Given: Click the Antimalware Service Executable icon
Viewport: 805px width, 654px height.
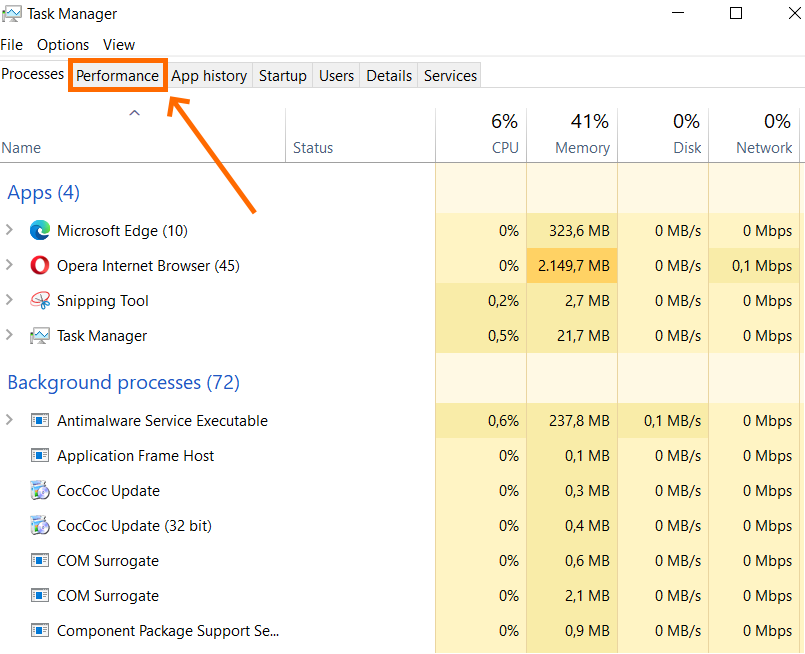Looking at the screenshot, I should tap(40, 421).
